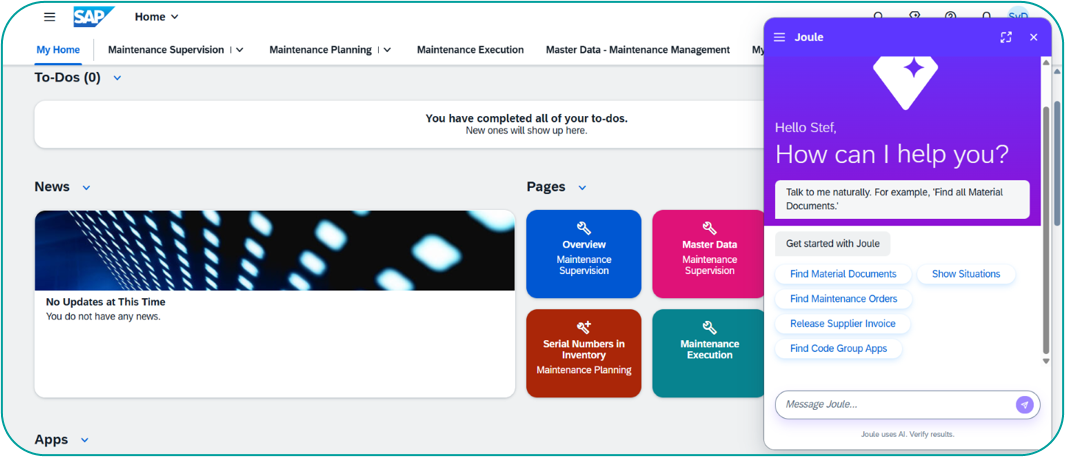
Task: Open the Maintenance Execution page tile
Action: pos(709,353)
